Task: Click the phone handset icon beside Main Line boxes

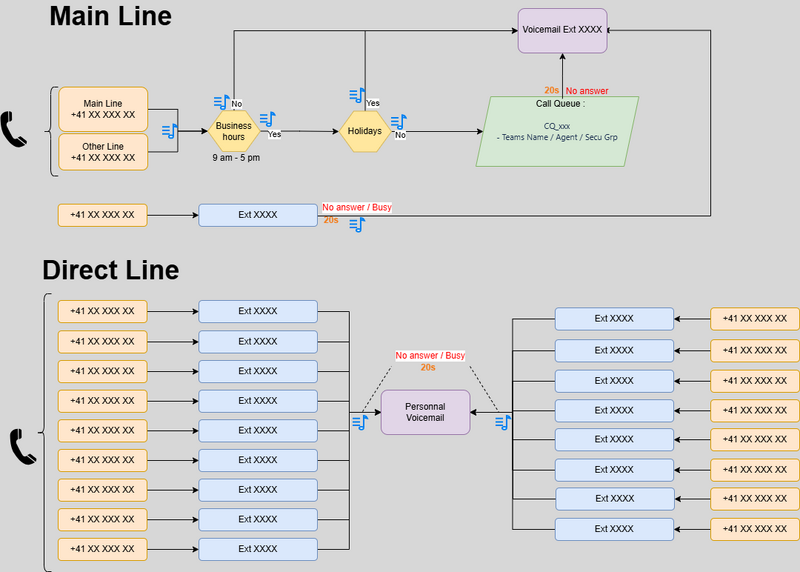Action: click(x=14, y=129)
